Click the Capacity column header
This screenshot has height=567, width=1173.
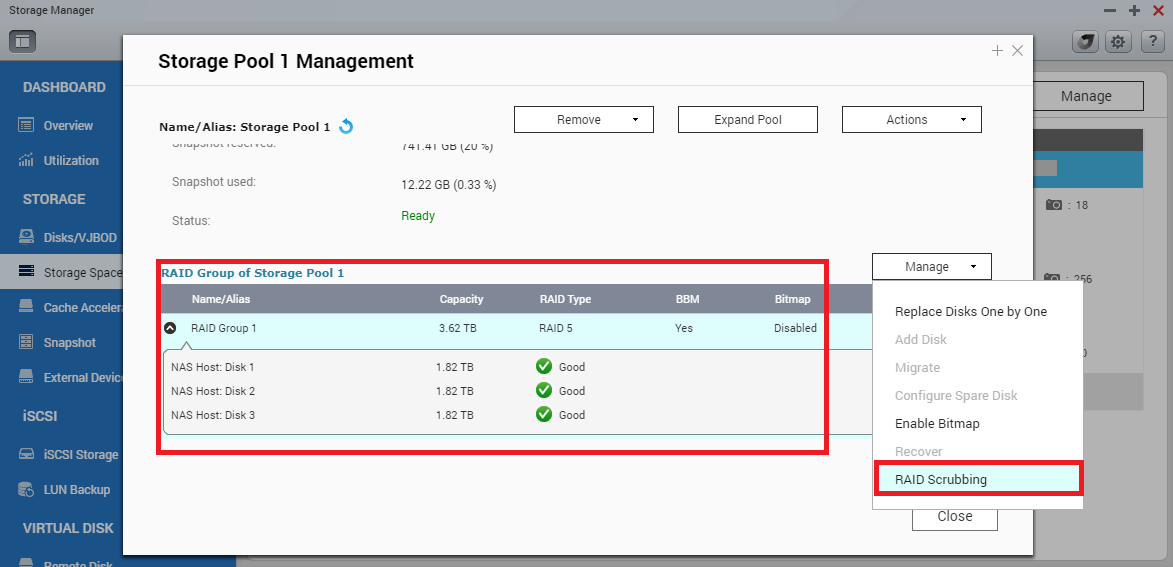[461, 299]
